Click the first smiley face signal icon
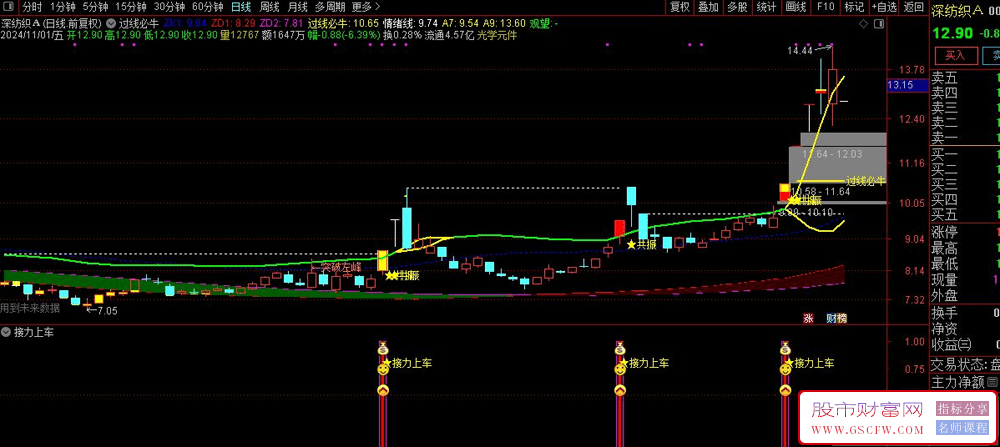Screen dimensions: 1000x447 coord(382,369)
